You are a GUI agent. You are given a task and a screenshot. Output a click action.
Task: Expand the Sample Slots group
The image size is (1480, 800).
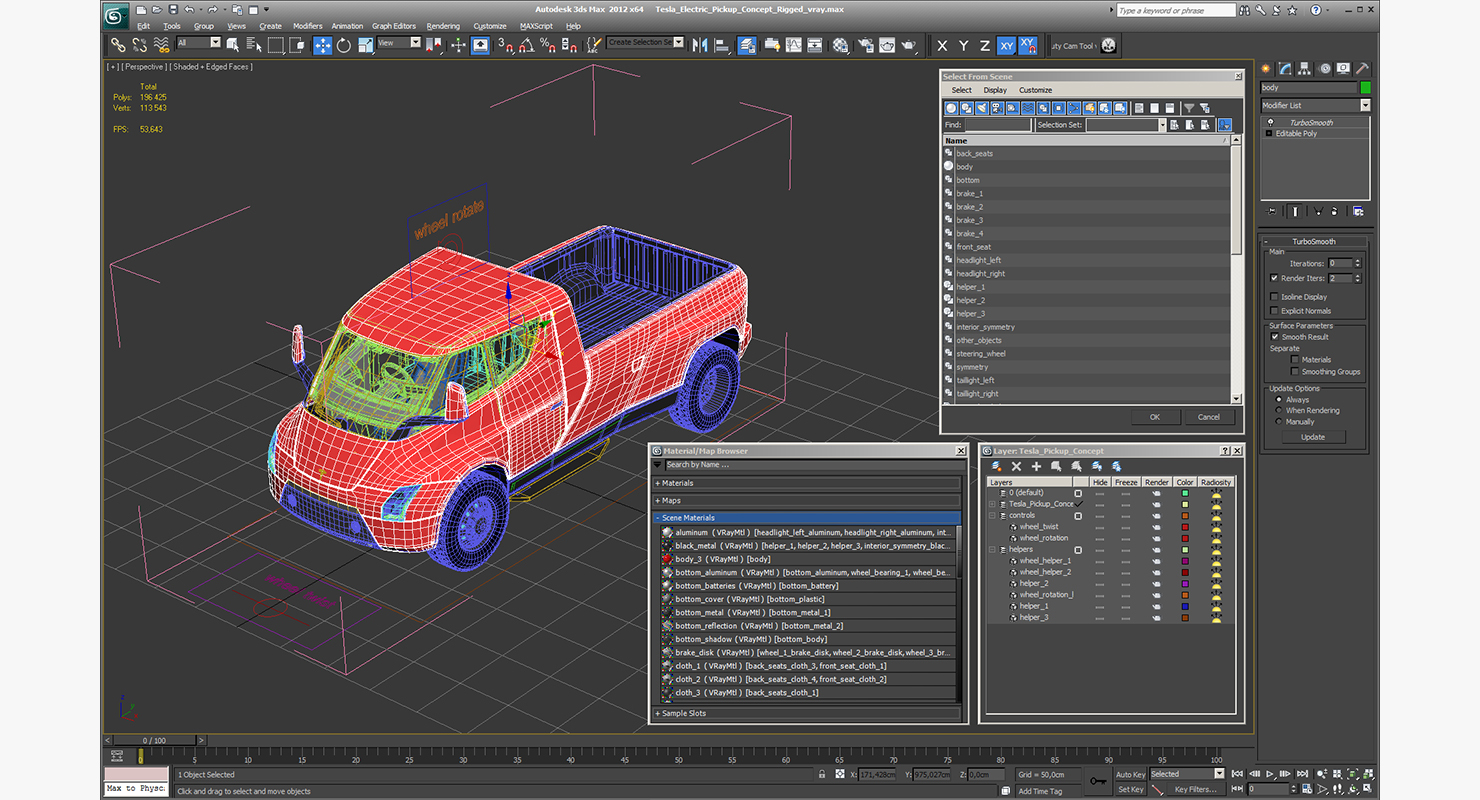coord(806,713)
